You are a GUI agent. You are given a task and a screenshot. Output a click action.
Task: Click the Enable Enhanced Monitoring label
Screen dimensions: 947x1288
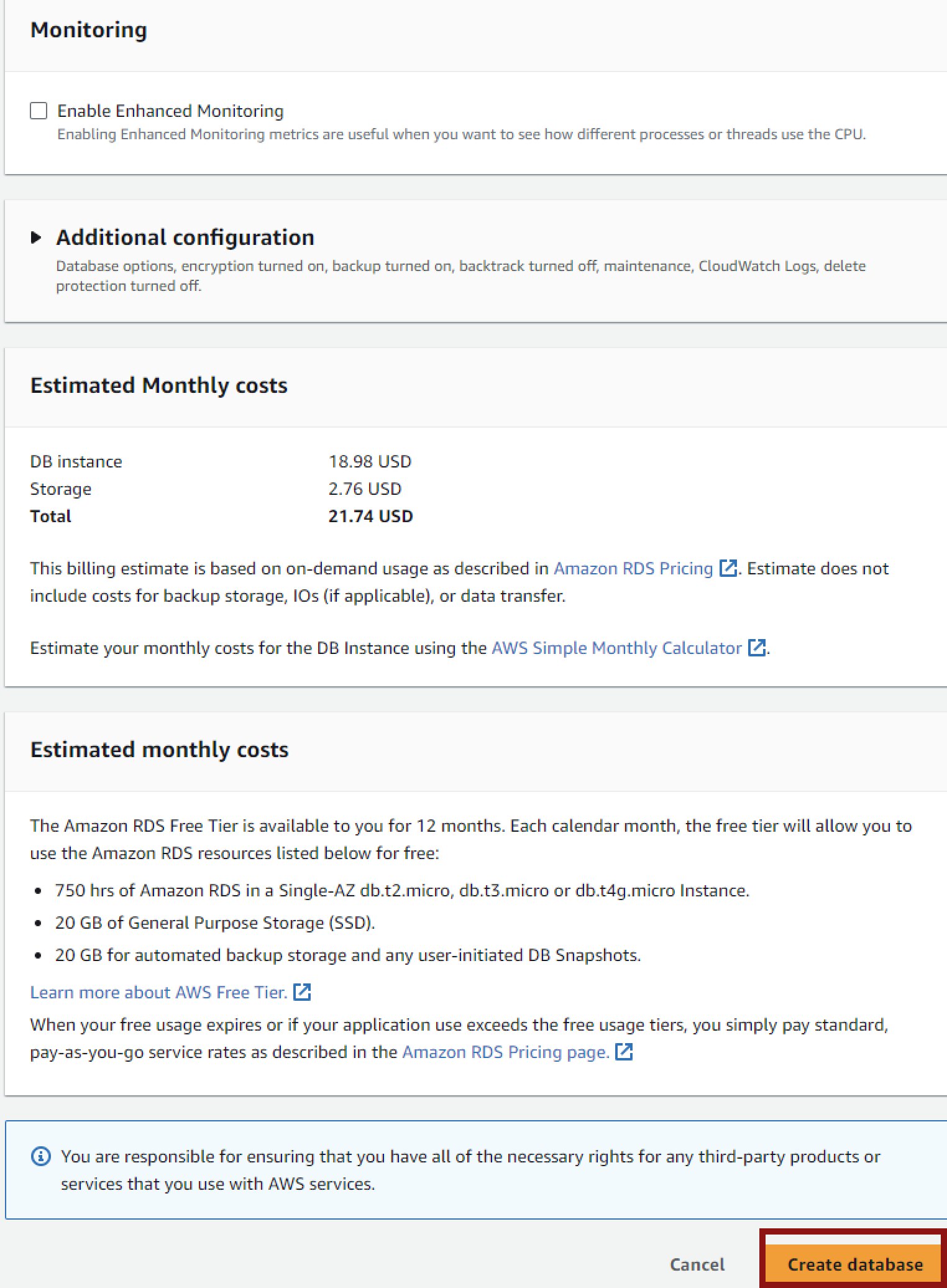[170, 111]
